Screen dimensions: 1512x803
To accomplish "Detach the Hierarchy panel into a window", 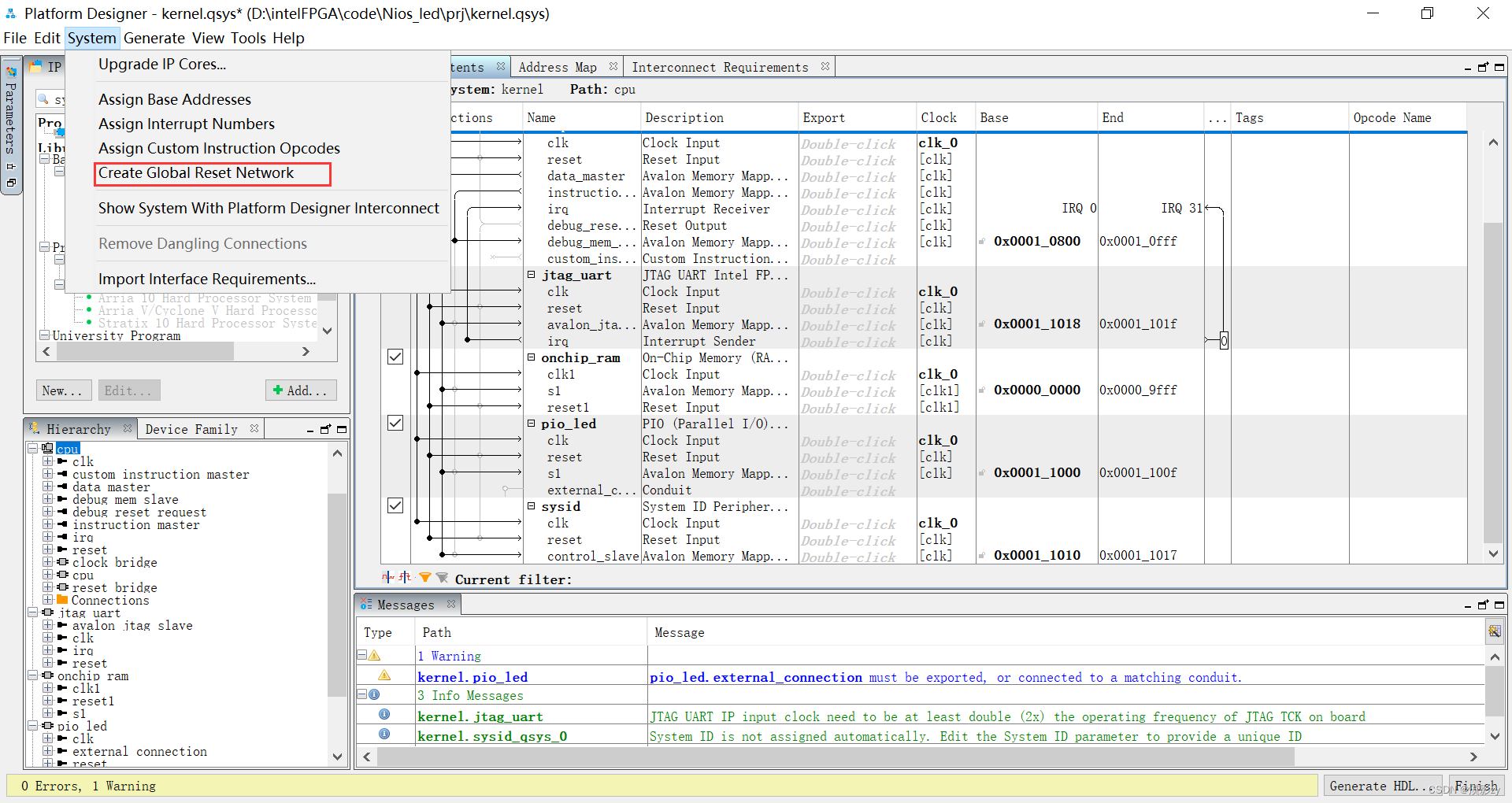I will click(325, 429).
